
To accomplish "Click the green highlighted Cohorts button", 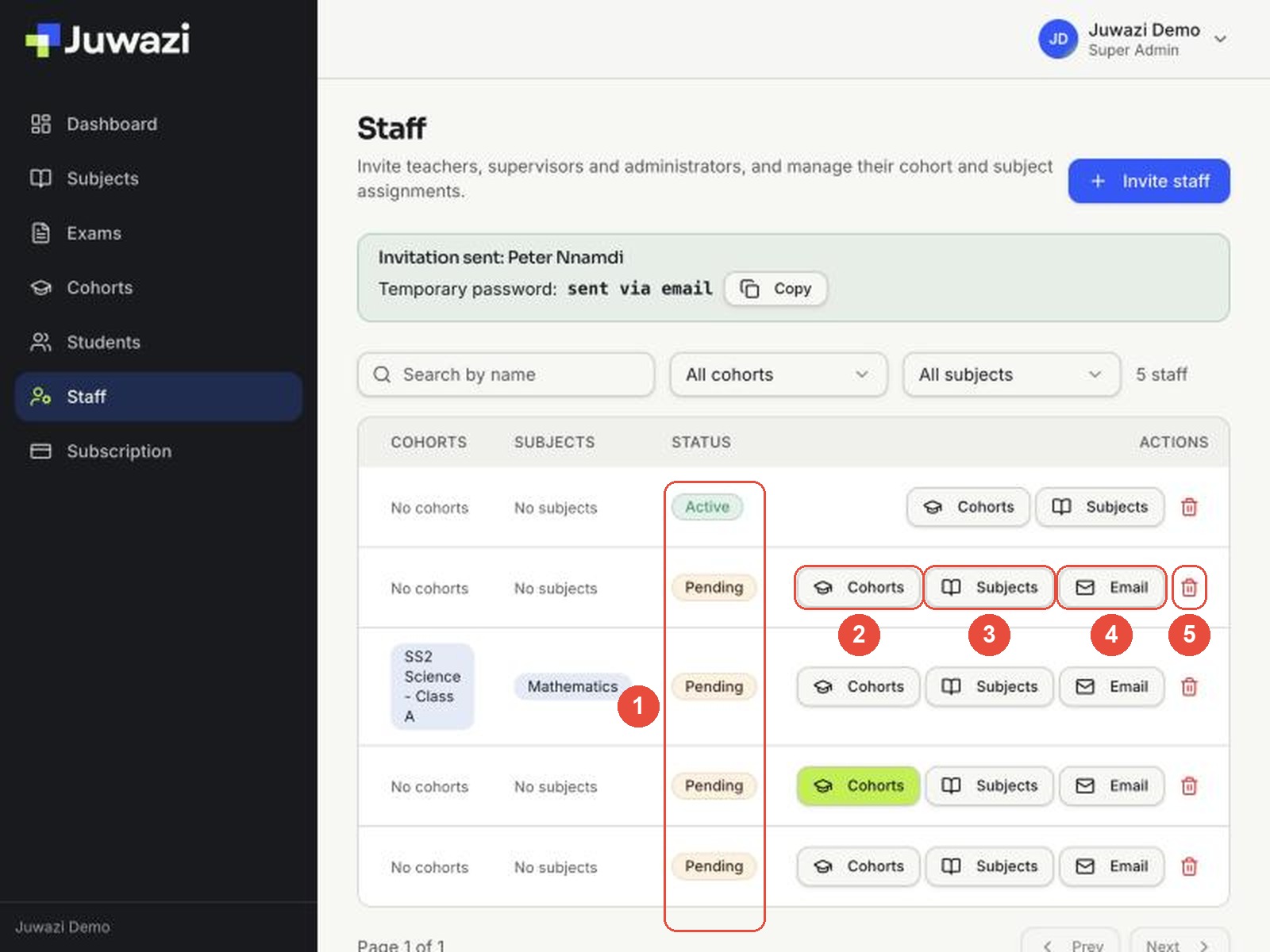I will tap(858, 786).
